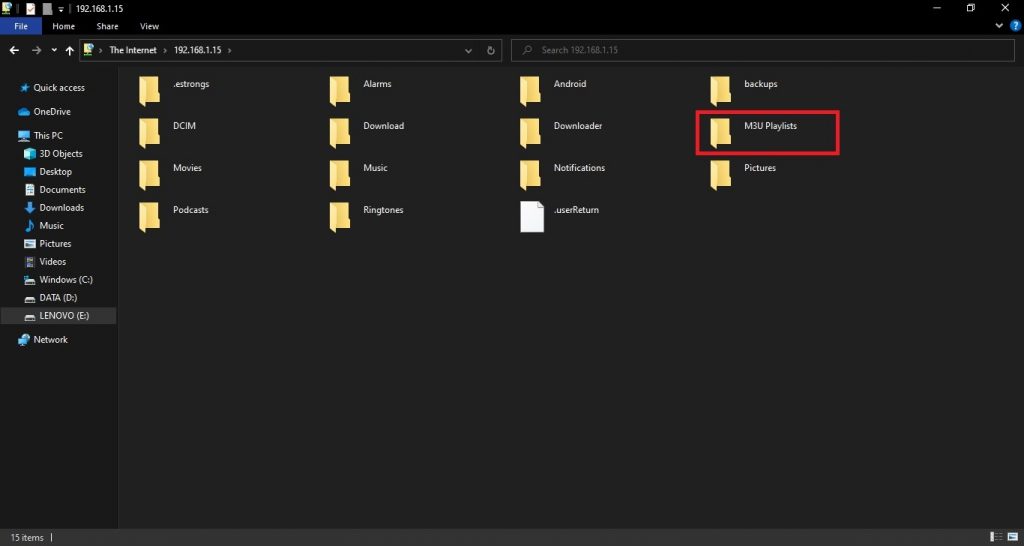Select This PC in navigation pane
1024x546 pixels.
pos(48,136)
